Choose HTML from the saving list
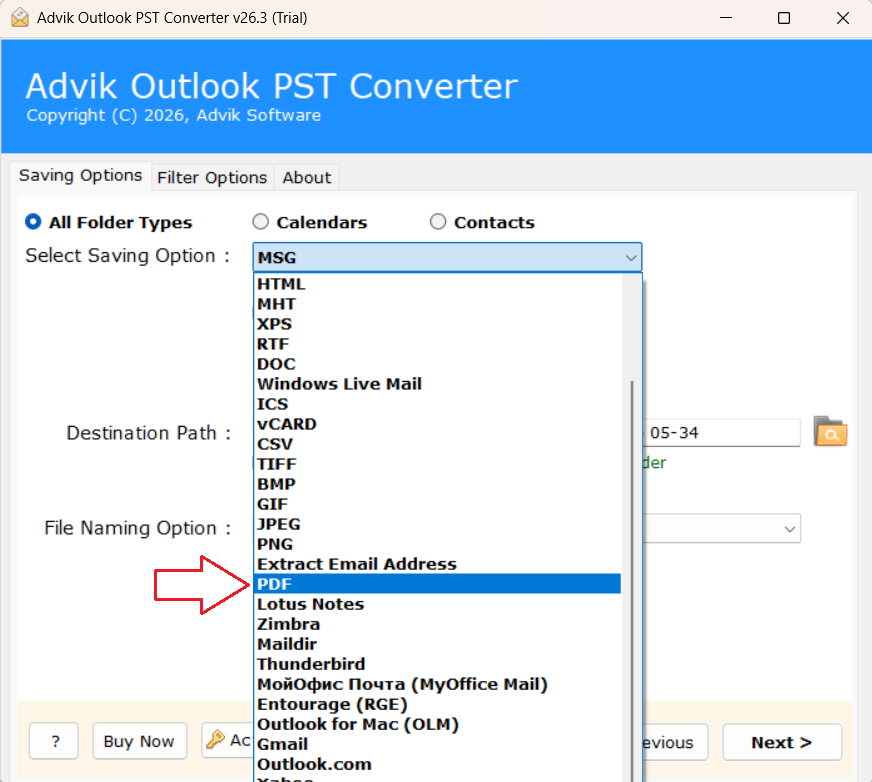Image resolution: width=872 pixels, height=782 pixels. point(437,284)
